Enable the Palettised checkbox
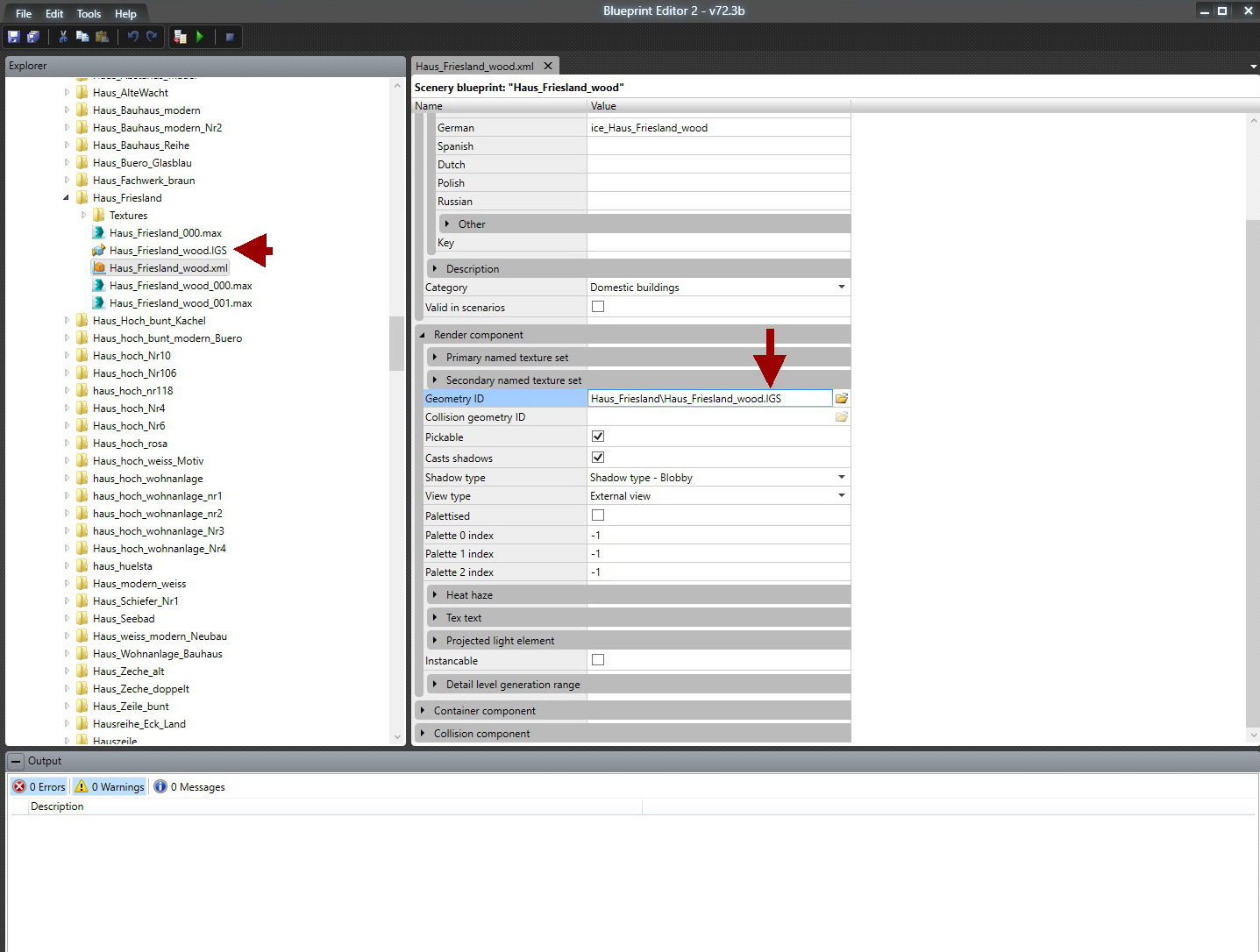 point(598,515)
